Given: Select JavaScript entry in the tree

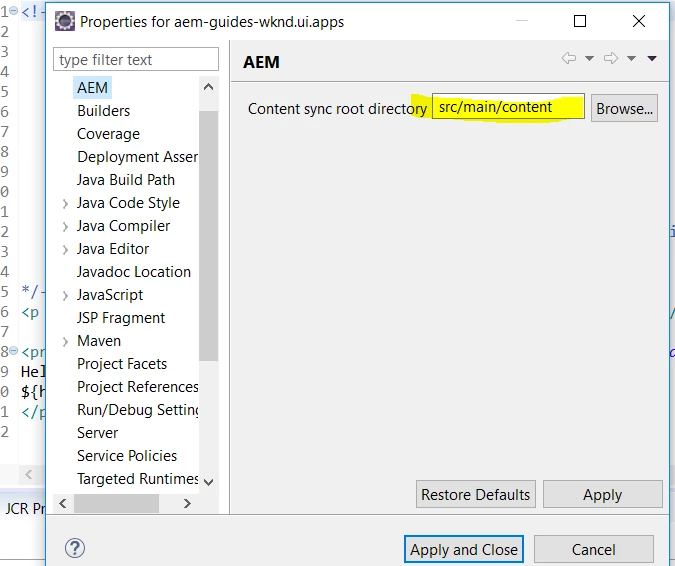Looking at the screenshot, I should click(x=110, y=295).
